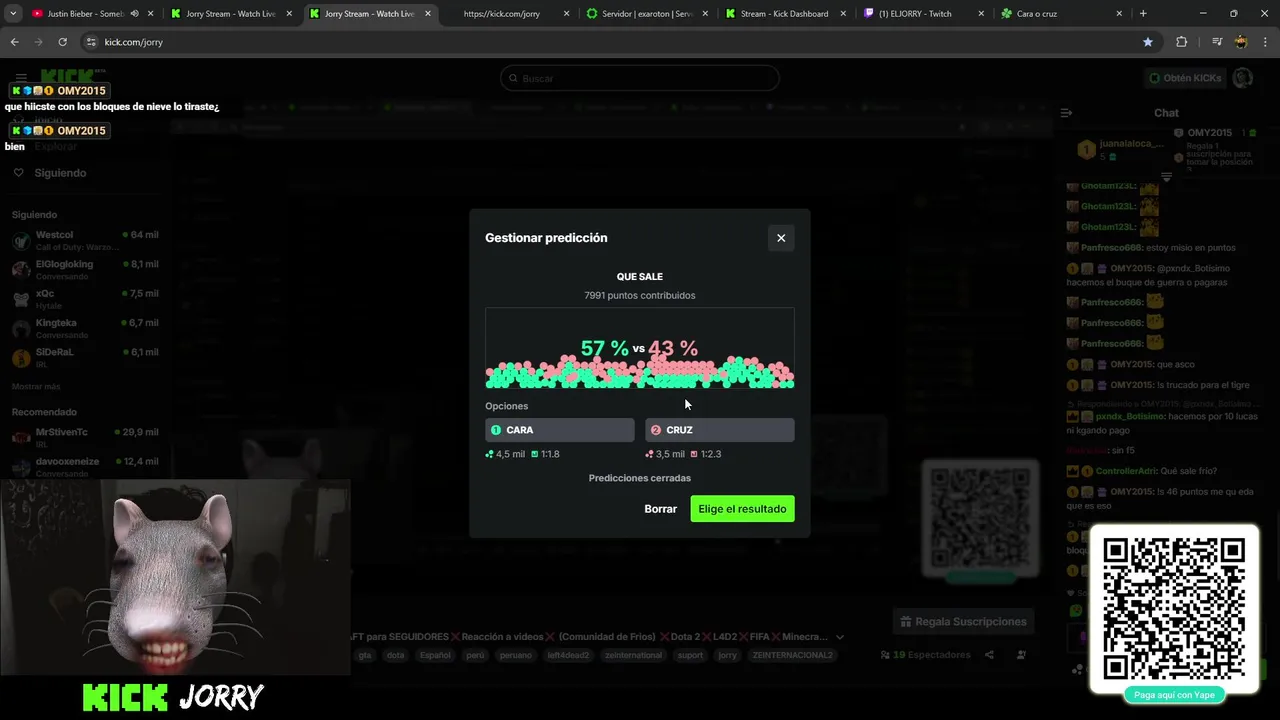Click the Español tag
The height and width of the screenshot is (720, 1280).
point(435,655)
